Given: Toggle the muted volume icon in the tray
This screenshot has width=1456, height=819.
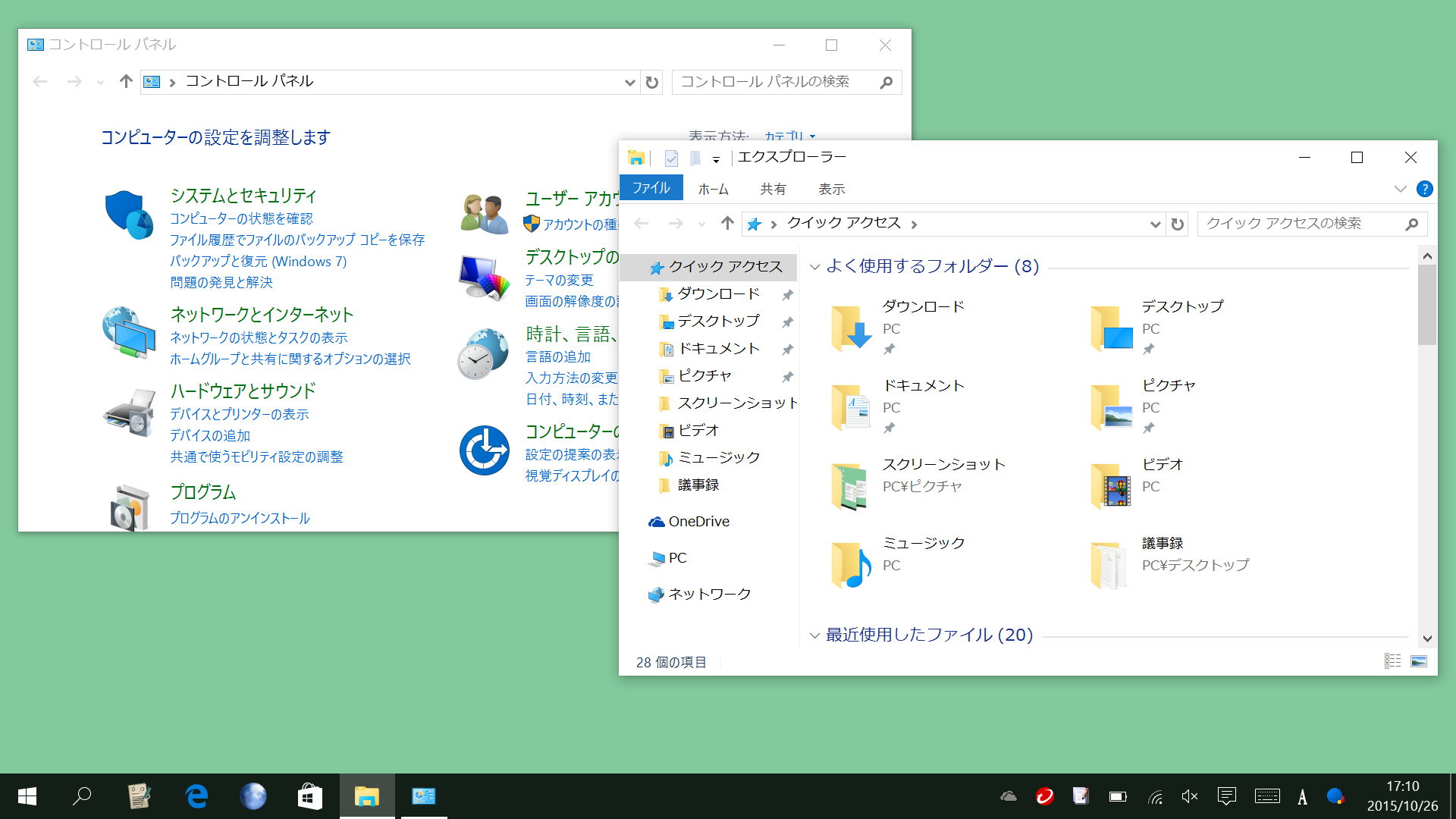Looking at the screenshot, I should point(1188,795).
